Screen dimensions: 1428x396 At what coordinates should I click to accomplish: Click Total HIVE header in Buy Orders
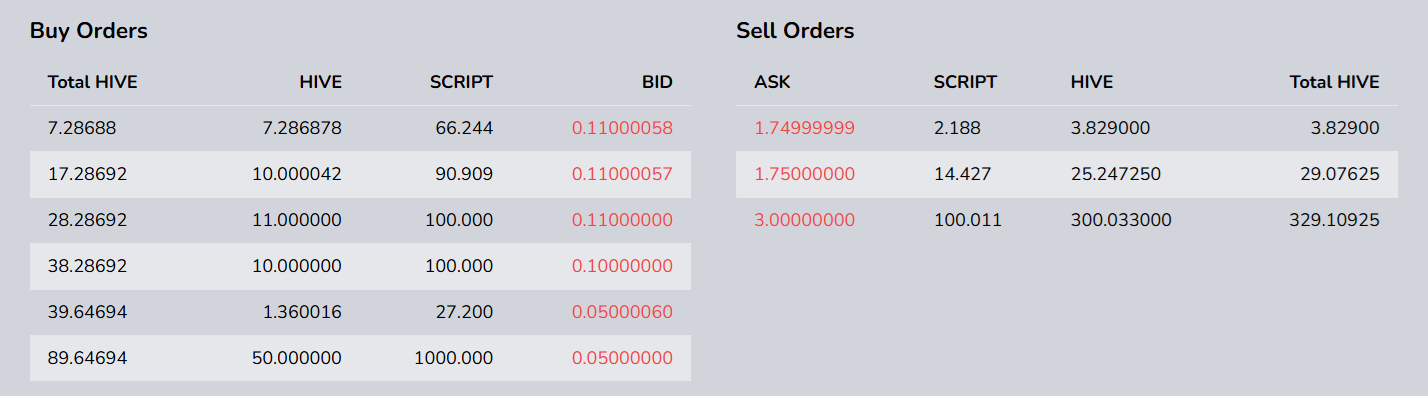point(93,82)
